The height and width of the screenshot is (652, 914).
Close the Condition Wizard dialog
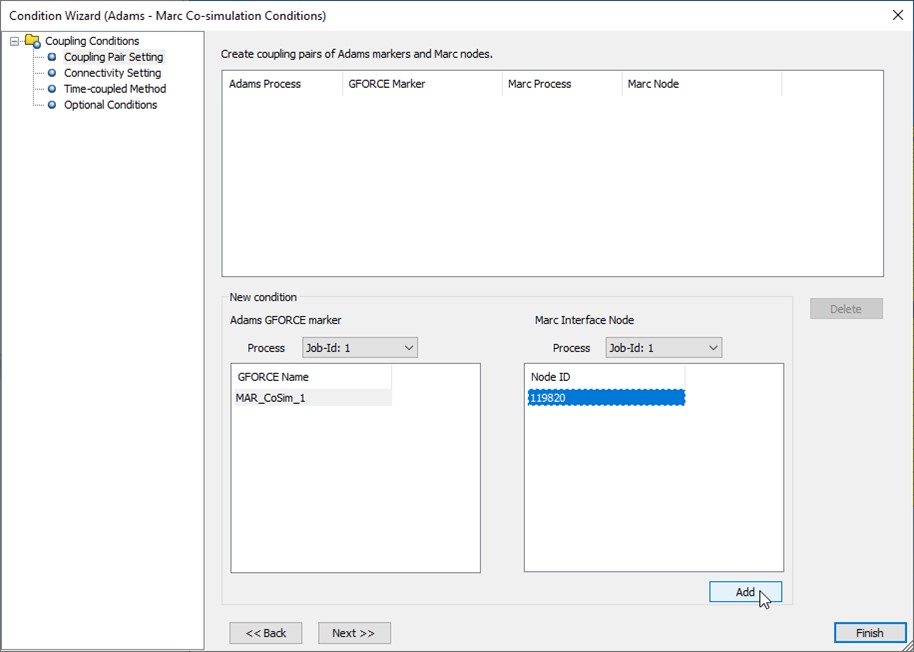pos(897,16)
